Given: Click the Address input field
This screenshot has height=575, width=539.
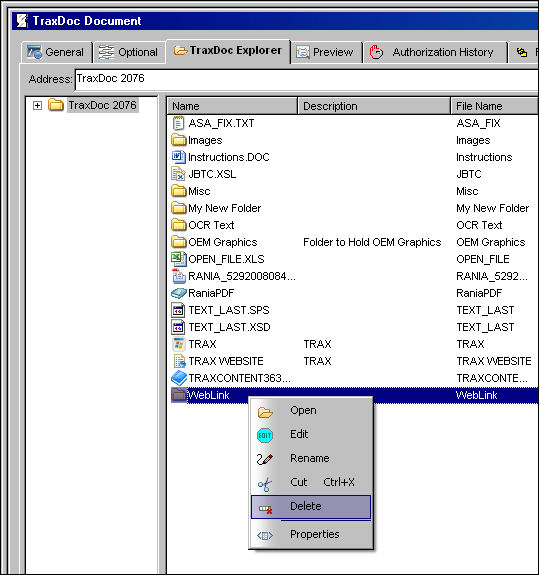Looking at the screenshot, I should 307,79.
